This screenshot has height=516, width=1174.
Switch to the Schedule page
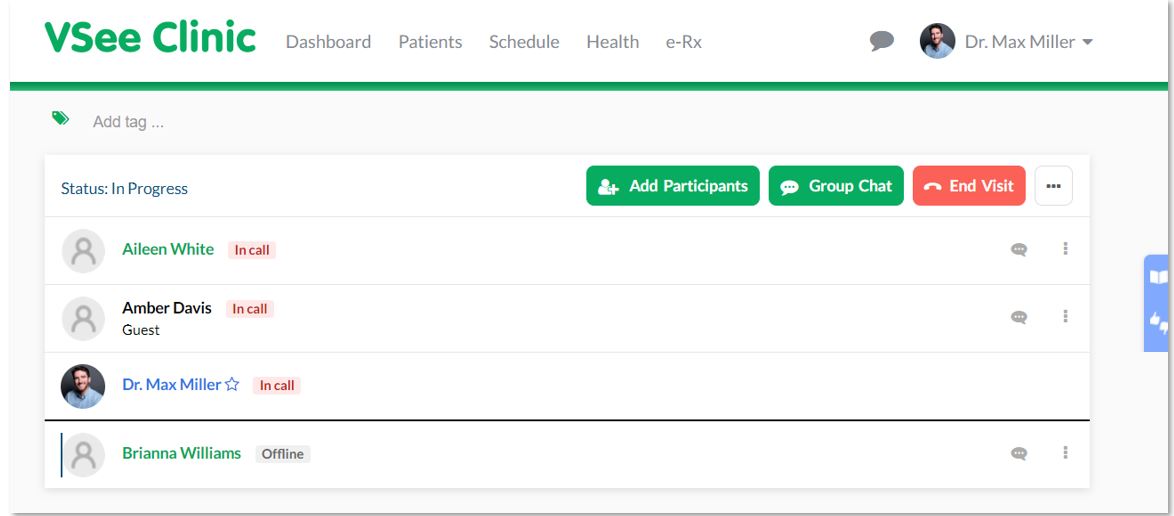[524, 42]
